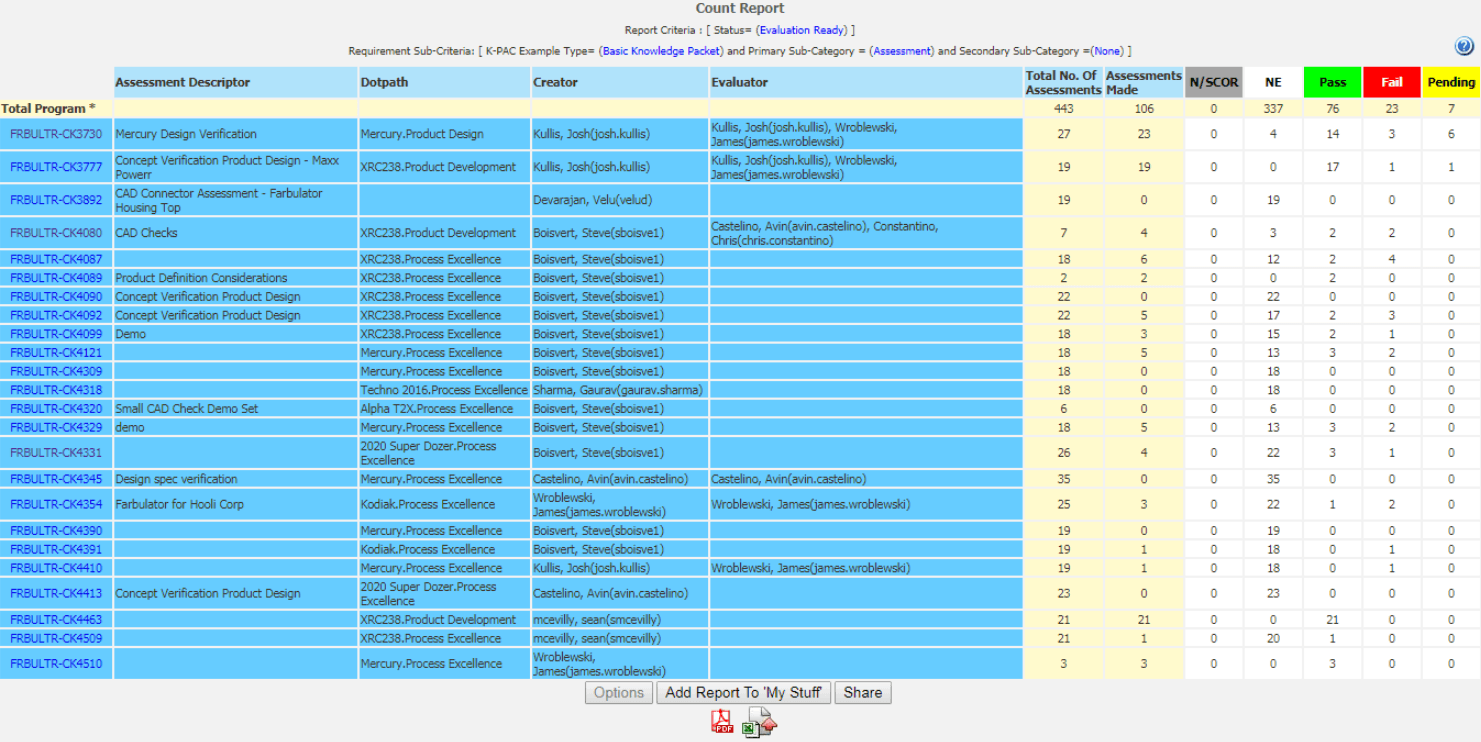Viewport: 1481px width, 742px height.
Task: Open FRBULTR-CK4089 record link
Action: [x=56, y=278]
